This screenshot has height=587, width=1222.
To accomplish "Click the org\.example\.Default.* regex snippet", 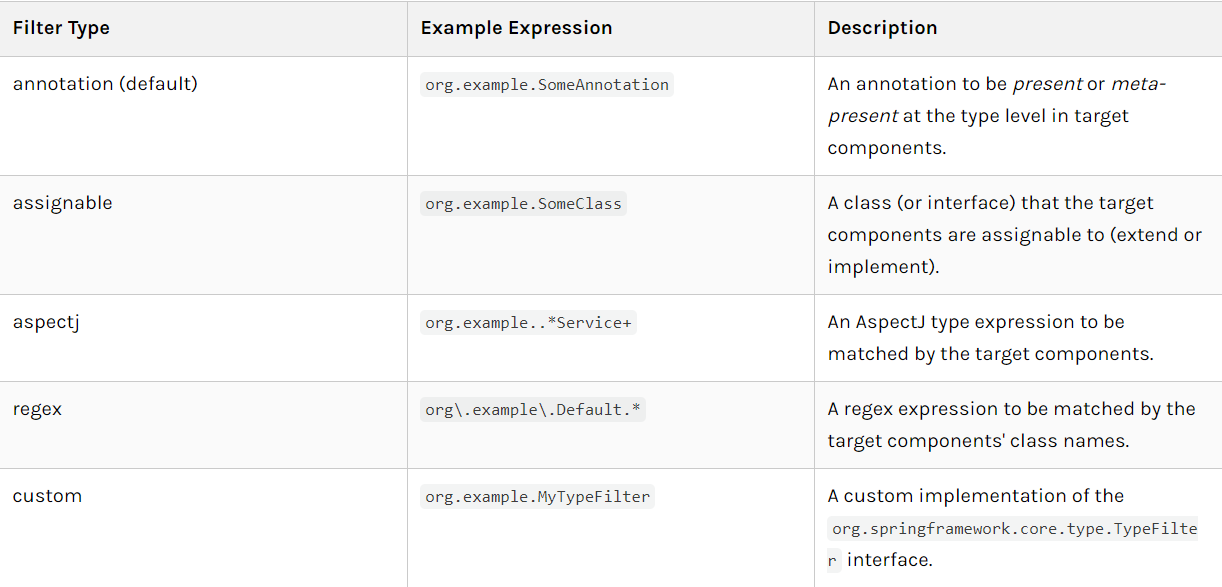I will click(x=533, y=410).
